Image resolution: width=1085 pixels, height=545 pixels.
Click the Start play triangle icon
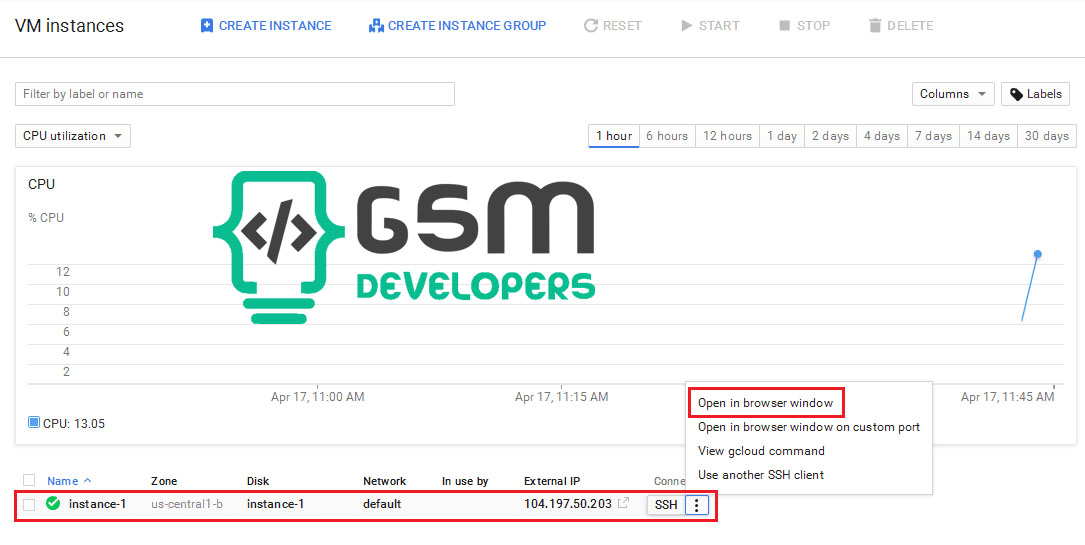coord(686,26)
